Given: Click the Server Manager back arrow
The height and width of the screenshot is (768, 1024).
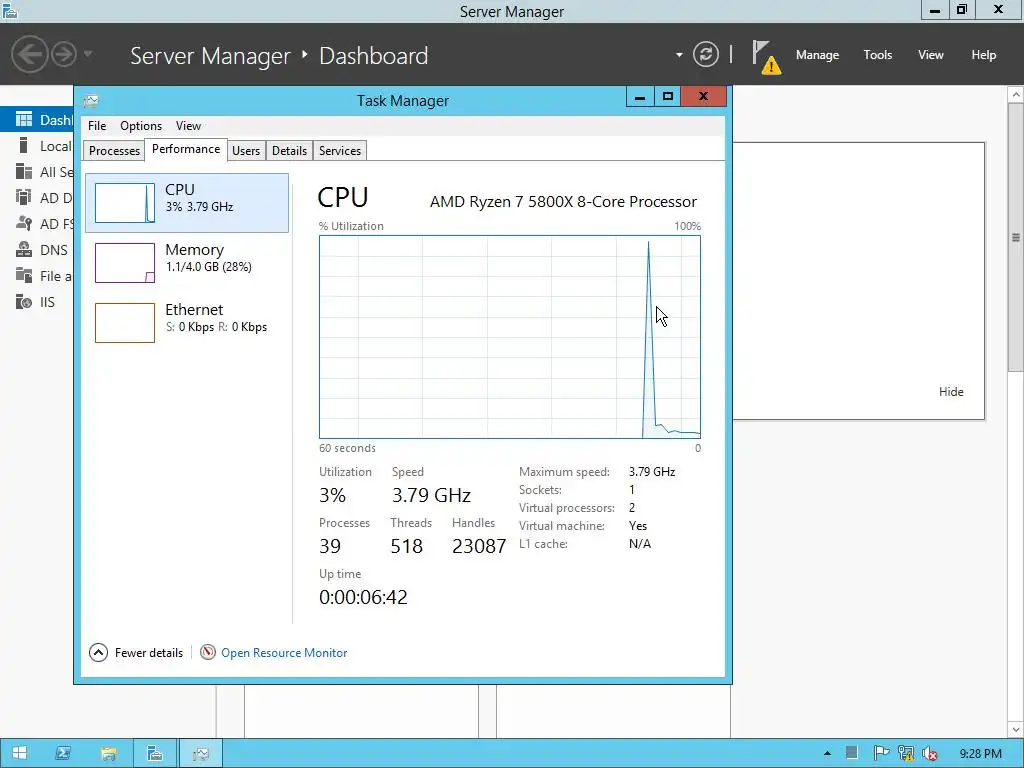Looking at the screenshot, I should [29, 54].
